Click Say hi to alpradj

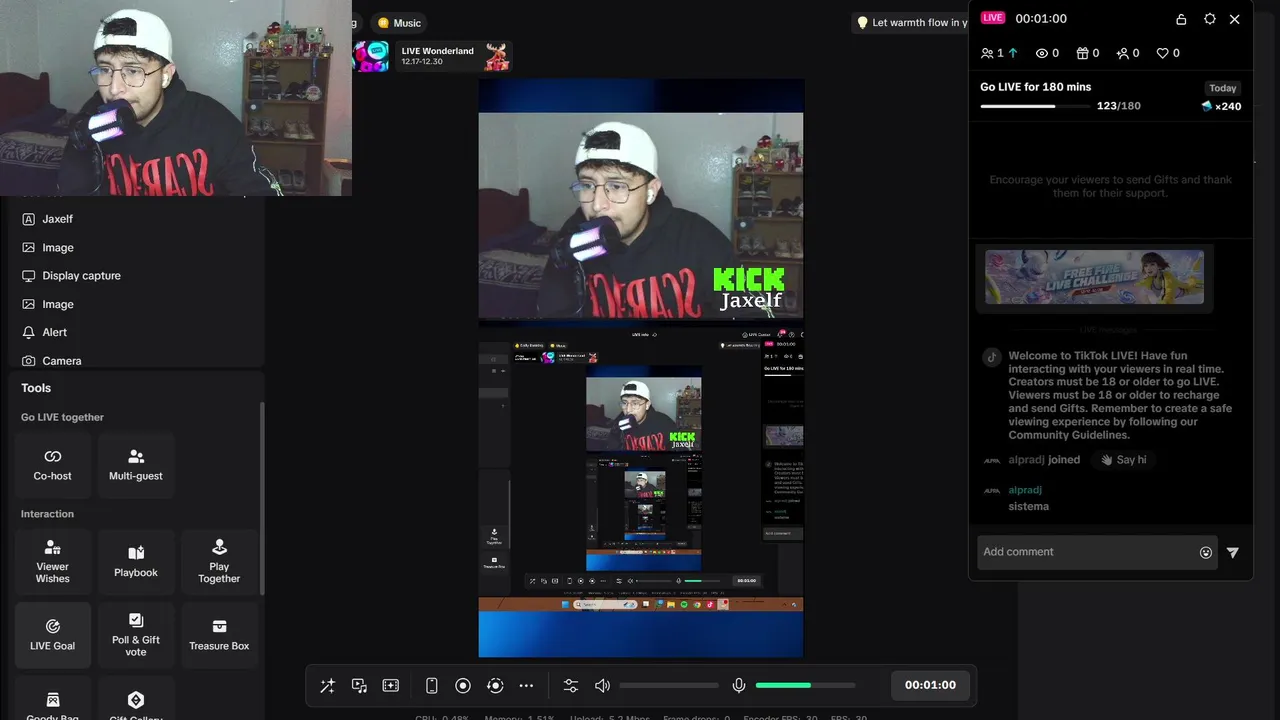pyautogui.click(x=1122, y=460)
